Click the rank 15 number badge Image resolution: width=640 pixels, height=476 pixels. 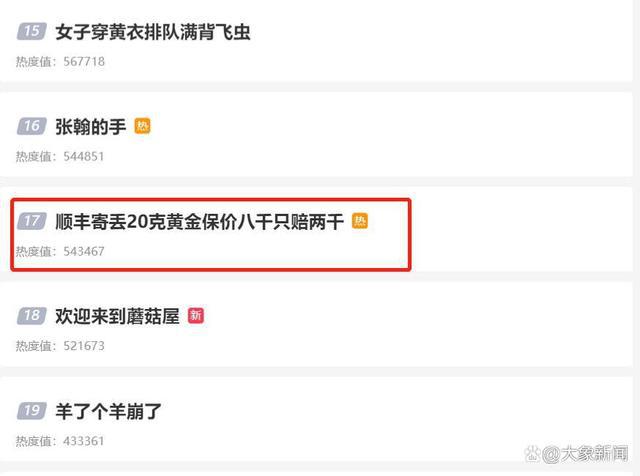coord(31,31)
